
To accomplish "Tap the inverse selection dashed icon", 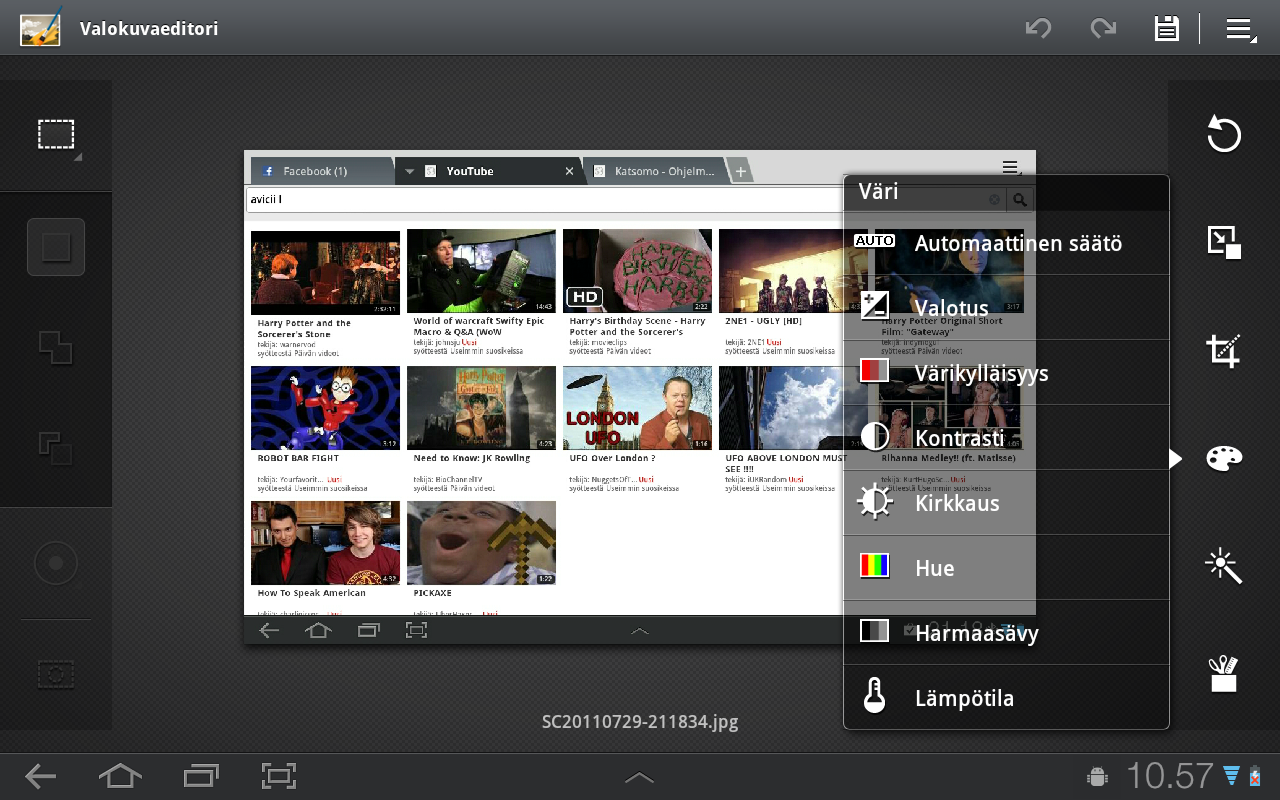I will pos(56,675).
